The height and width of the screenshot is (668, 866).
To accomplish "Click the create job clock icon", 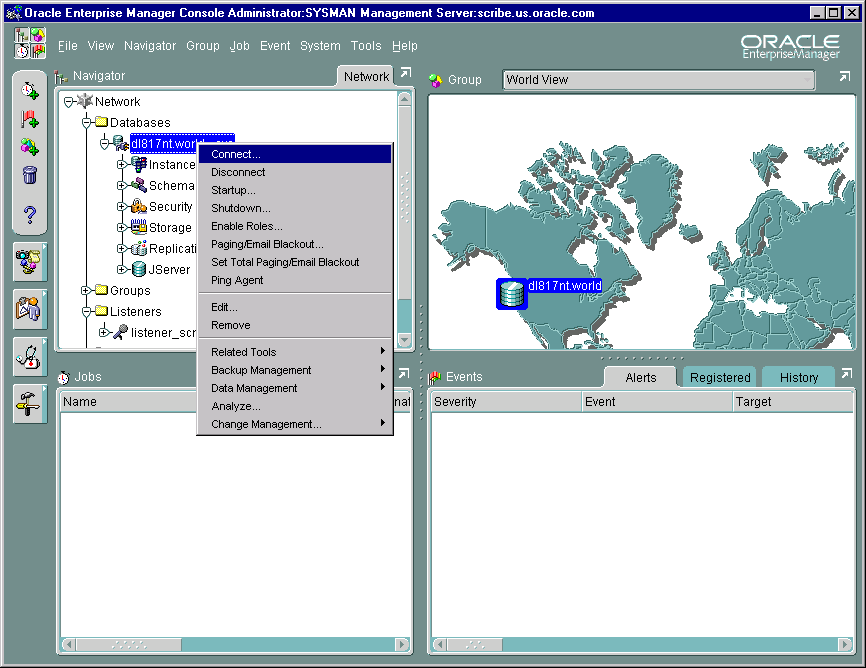I will coord(30,91).
